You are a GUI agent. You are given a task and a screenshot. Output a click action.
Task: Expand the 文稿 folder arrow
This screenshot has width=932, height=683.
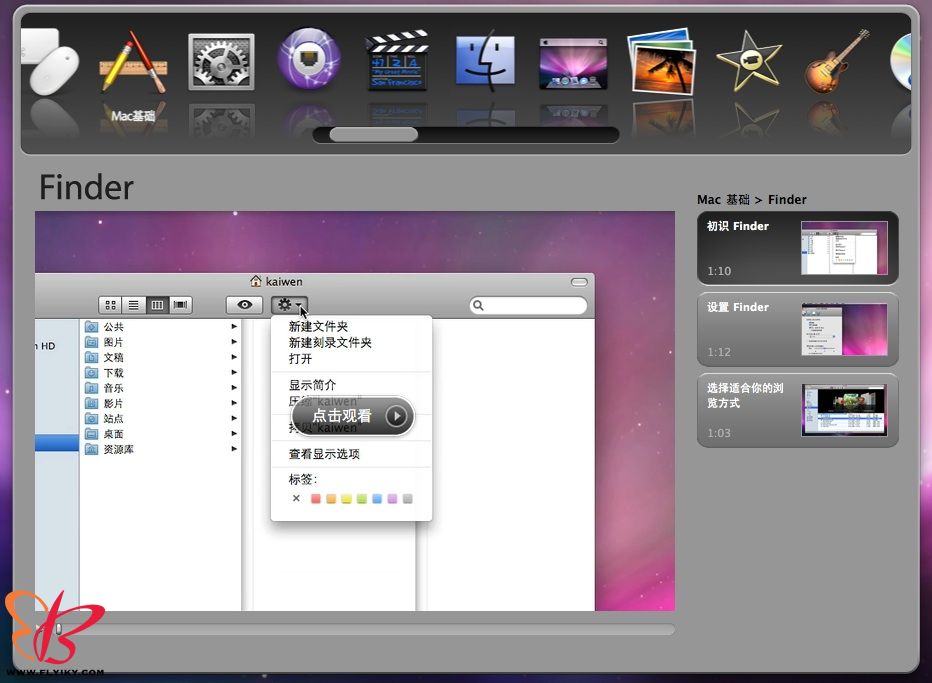(x=234, y=357)
